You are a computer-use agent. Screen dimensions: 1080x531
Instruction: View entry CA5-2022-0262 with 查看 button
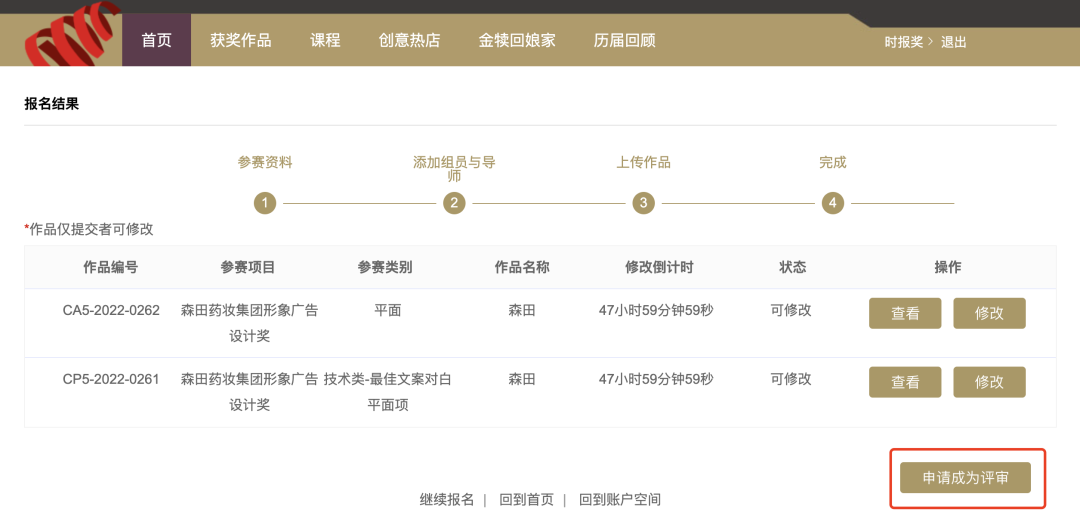click(905, 313)
